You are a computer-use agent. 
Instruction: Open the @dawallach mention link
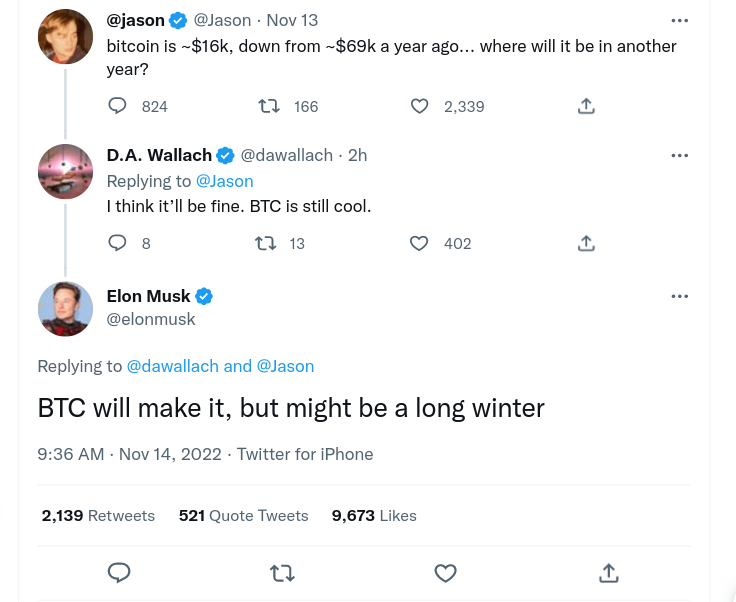coord(172,366)
